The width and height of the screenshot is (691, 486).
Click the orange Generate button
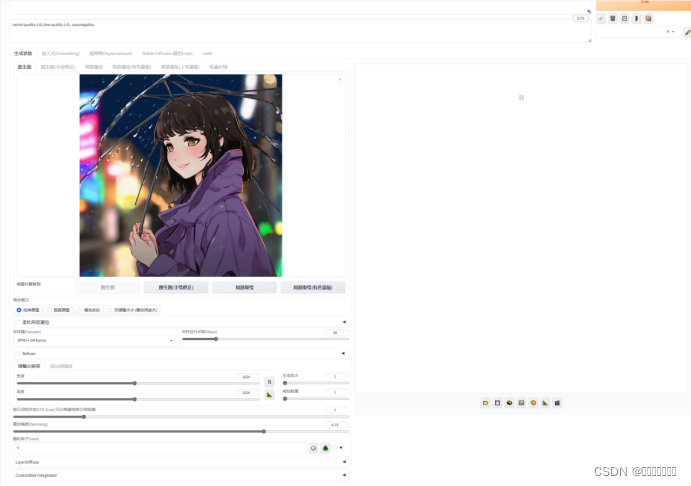643,4
